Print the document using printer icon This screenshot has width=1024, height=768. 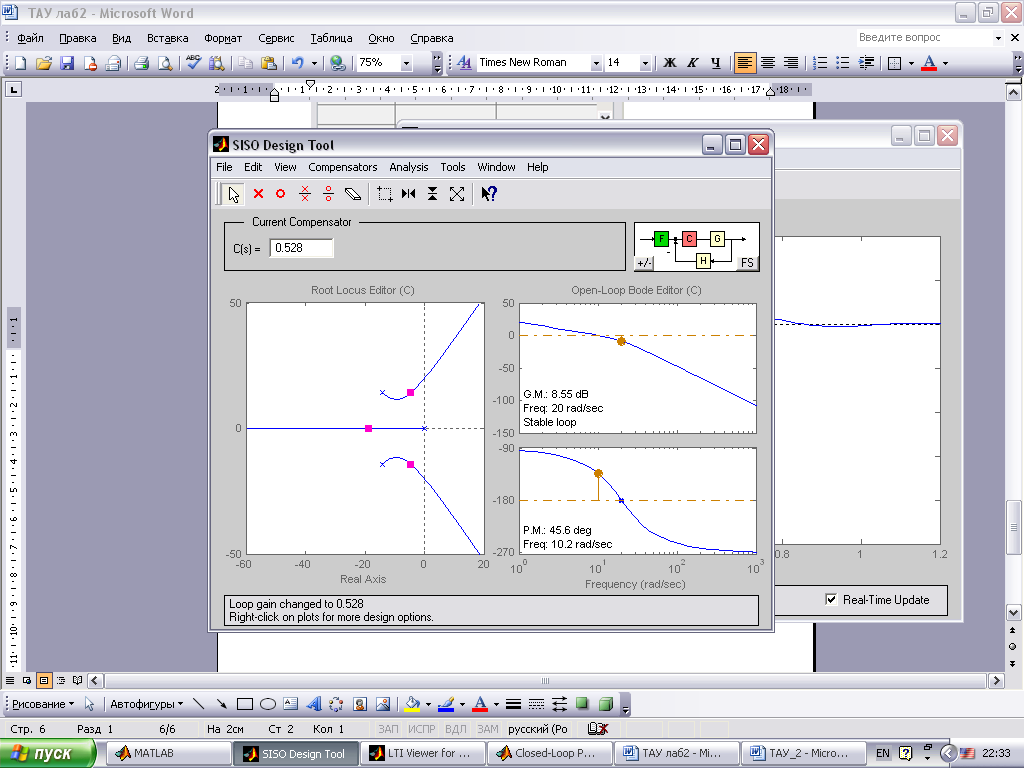pyautogui.click(x=142, y=63)
